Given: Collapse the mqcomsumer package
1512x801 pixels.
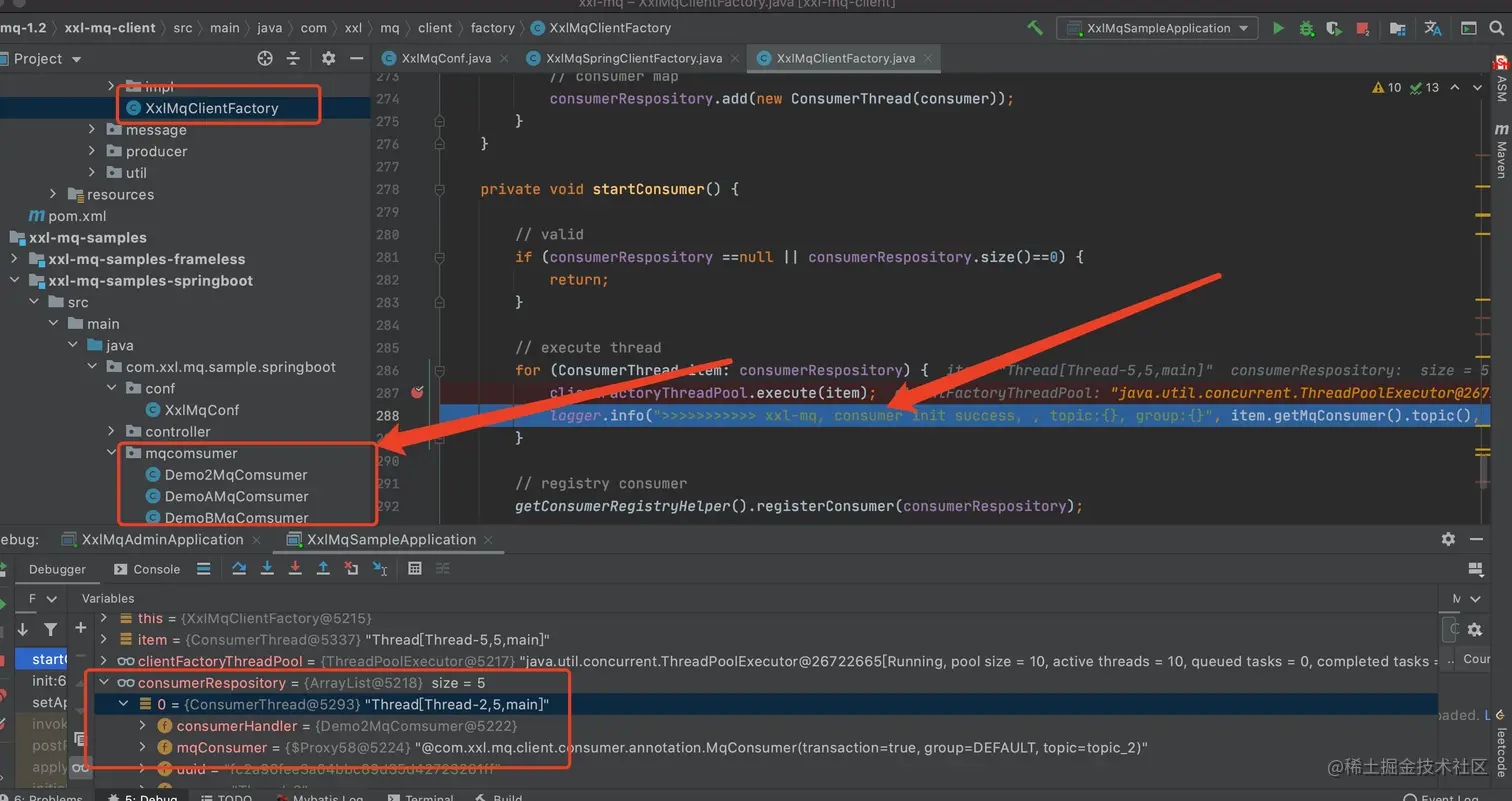Looking at the screenshot, I should (x=112, y=453).
